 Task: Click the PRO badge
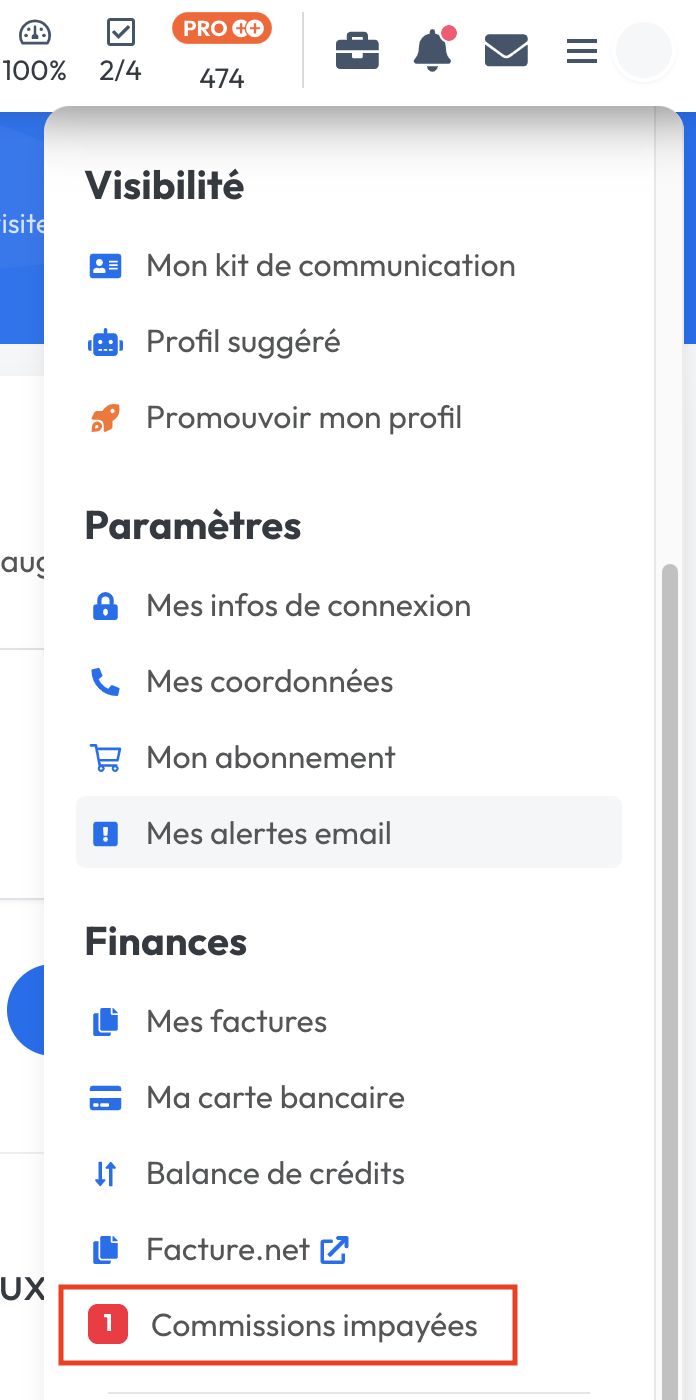(222, 29)
